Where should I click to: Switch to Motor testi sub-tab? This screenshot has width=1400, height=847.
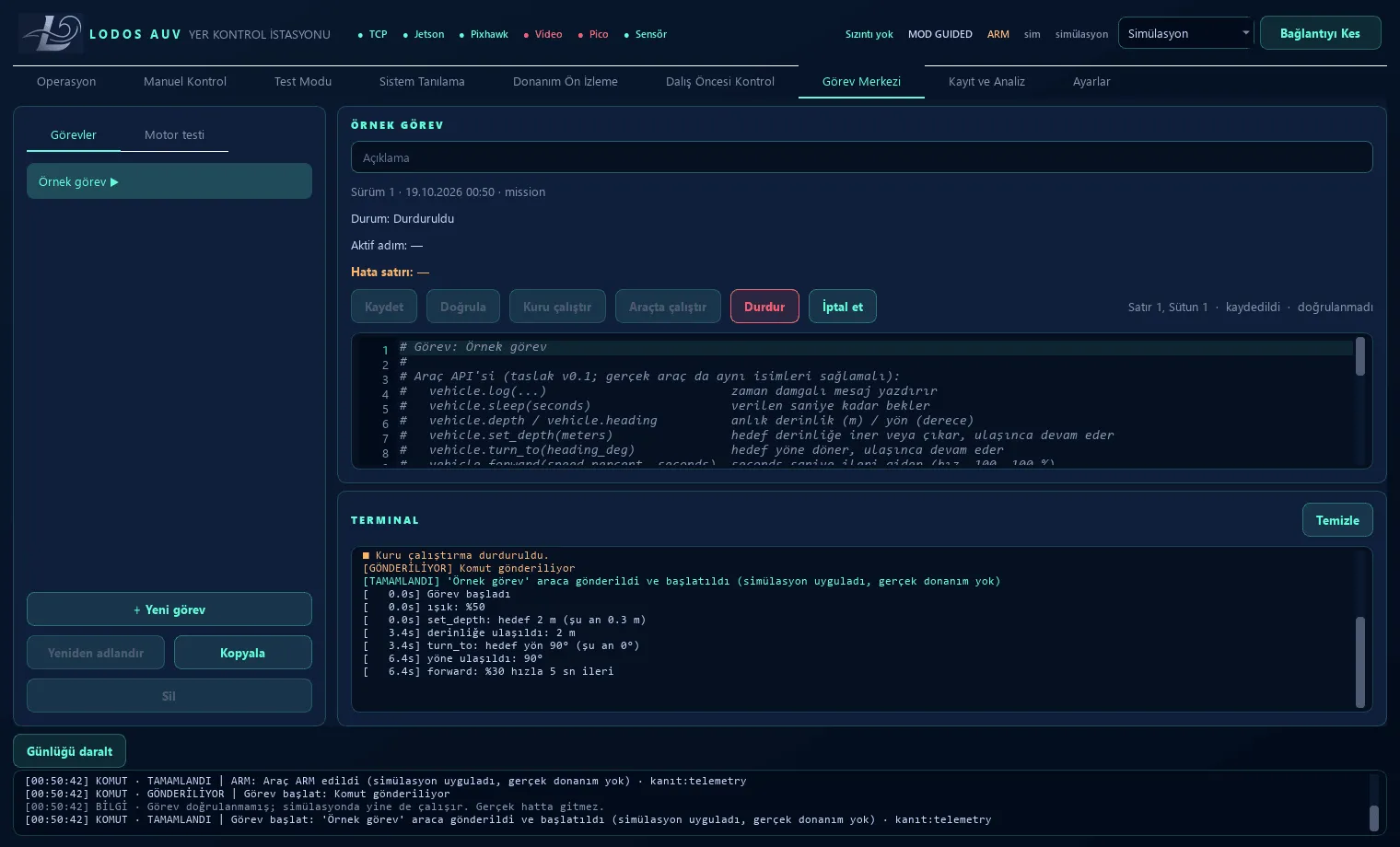[174, 134]
